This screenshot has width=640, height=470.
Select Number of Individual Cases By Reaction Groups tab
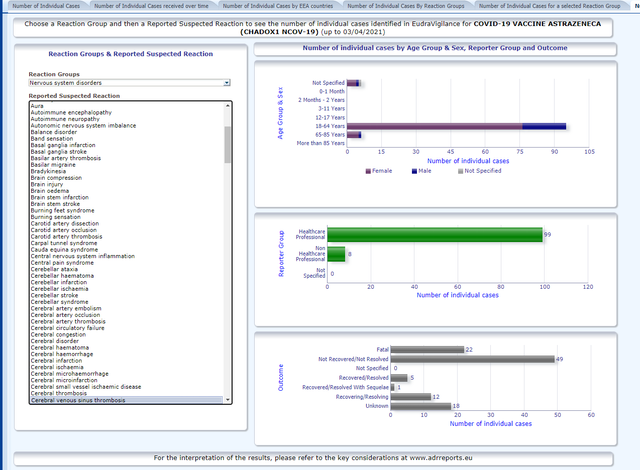pos(406,6)
